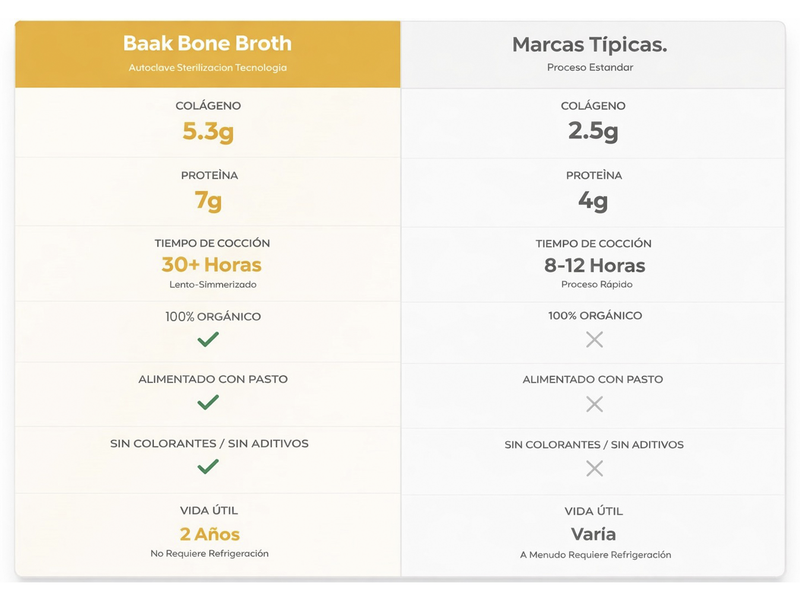Click the 2.5g collagen value
Screen dimensions: 800x608
593,131
